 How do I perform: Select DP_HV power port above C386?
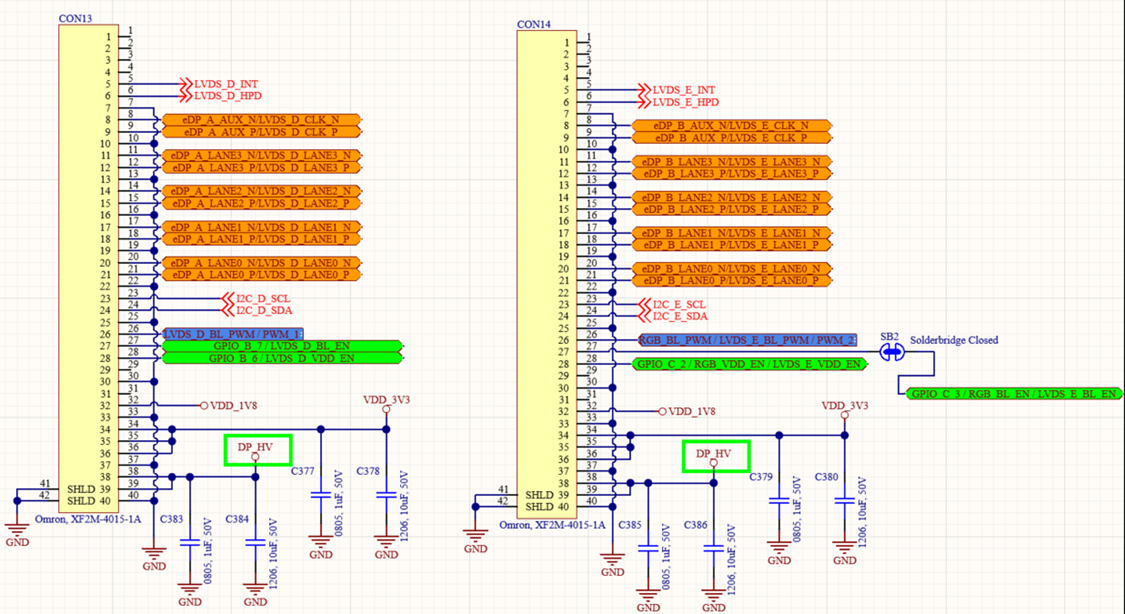point(713,458)
